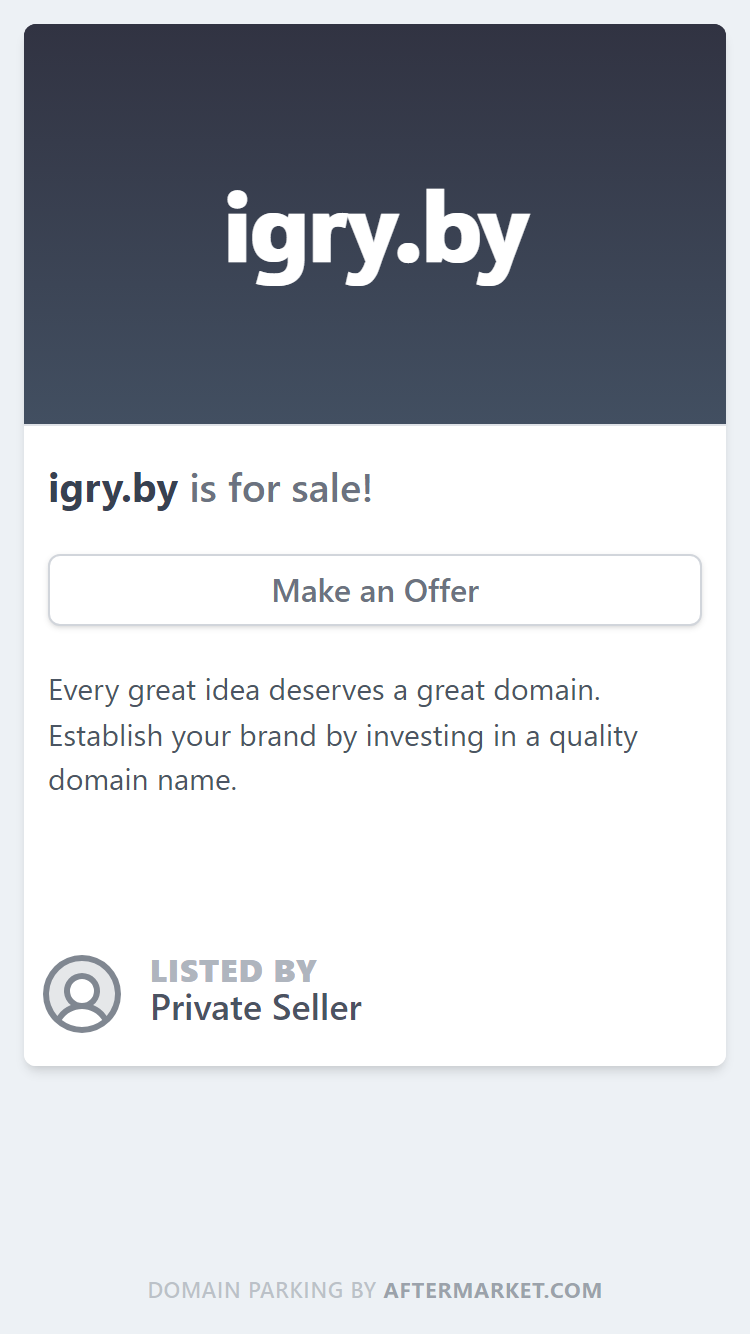Image resolution: width=750 pixels, height=1334 pixels.
Task: Open the AFTERMARKET.COM footer link
Action: pos(493,1290)
